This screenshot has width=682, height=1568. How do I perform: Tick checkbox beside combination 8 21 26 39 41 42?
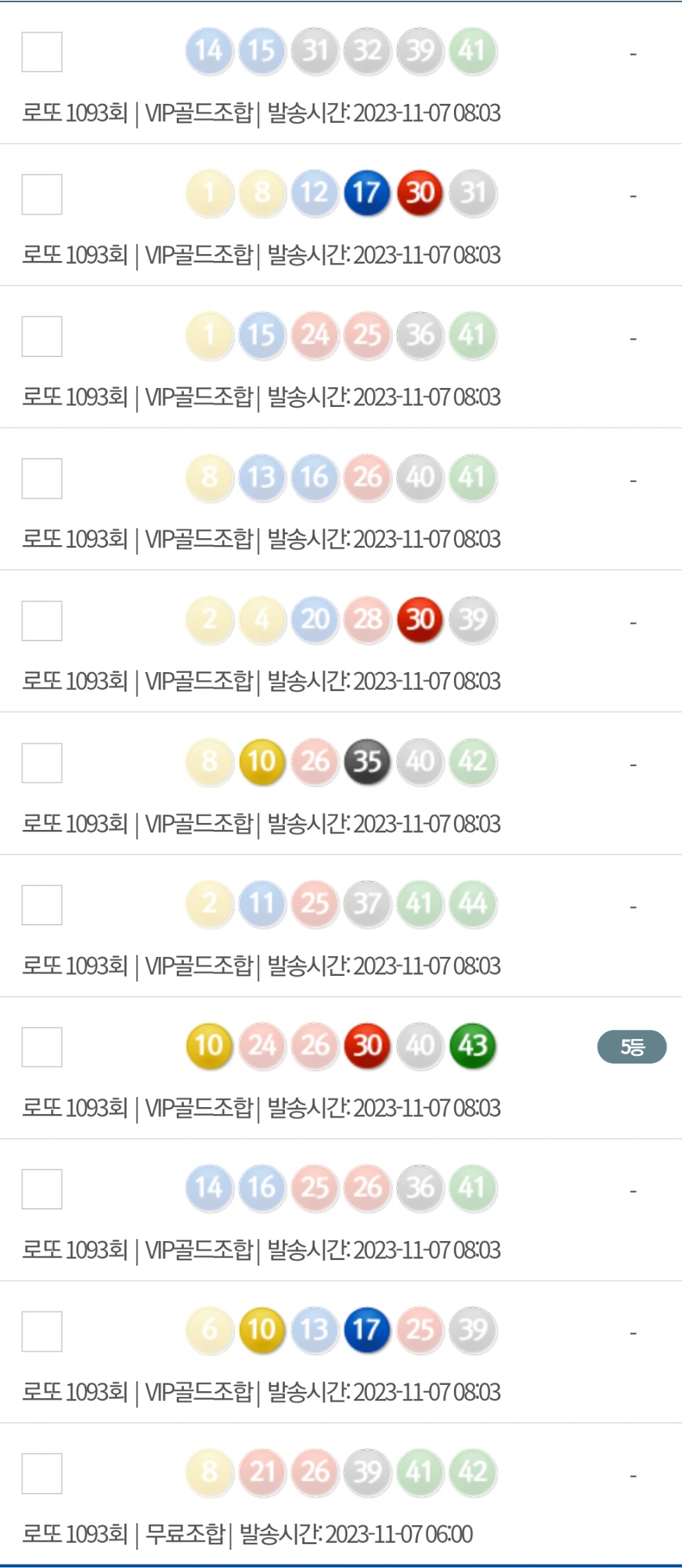coord(42,1473)
